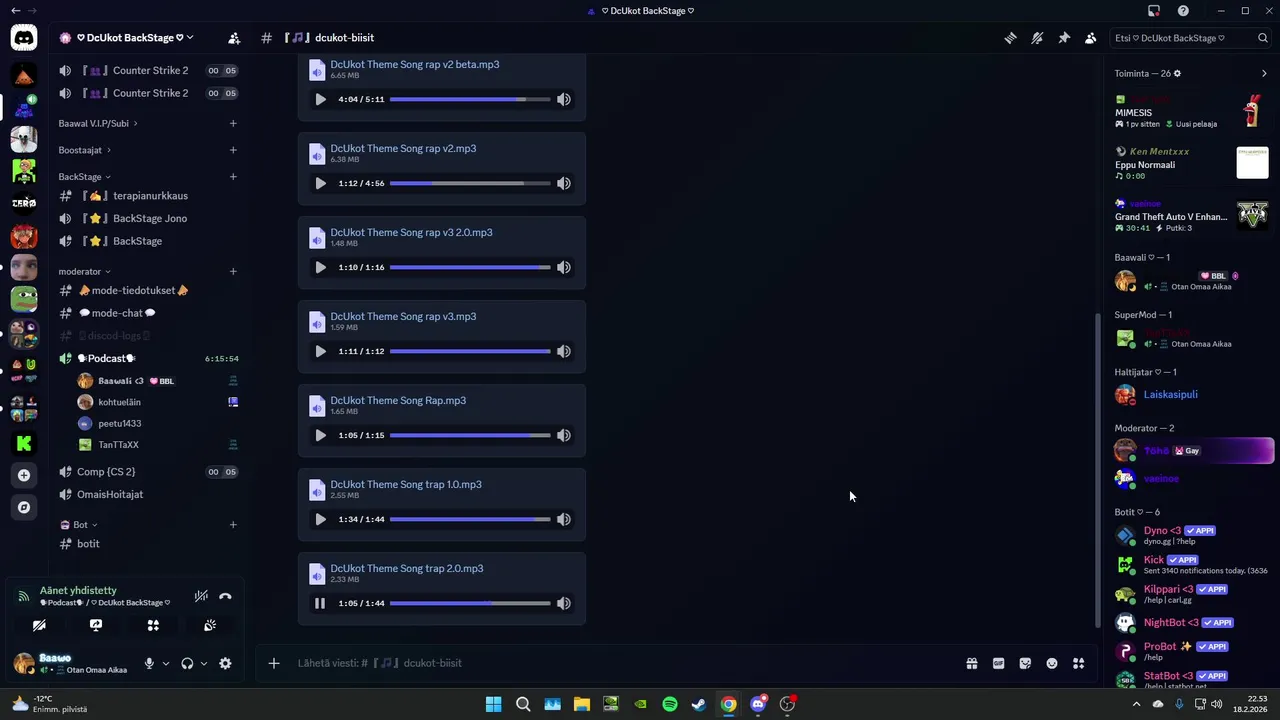
Task: Mute audio of Theme Song rap v2.mp3
Action: pos(564,183)
